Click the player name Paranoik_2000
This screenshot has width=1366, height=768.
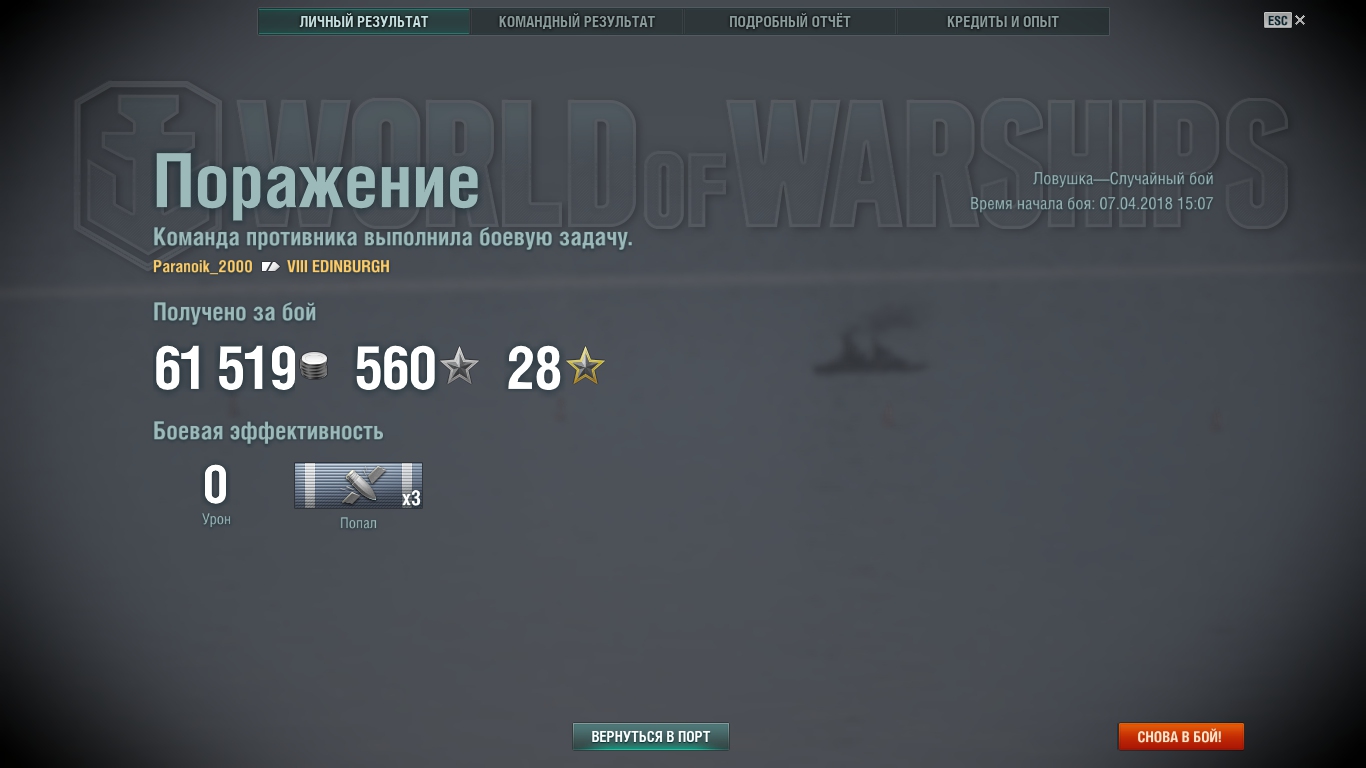point(203,267)
